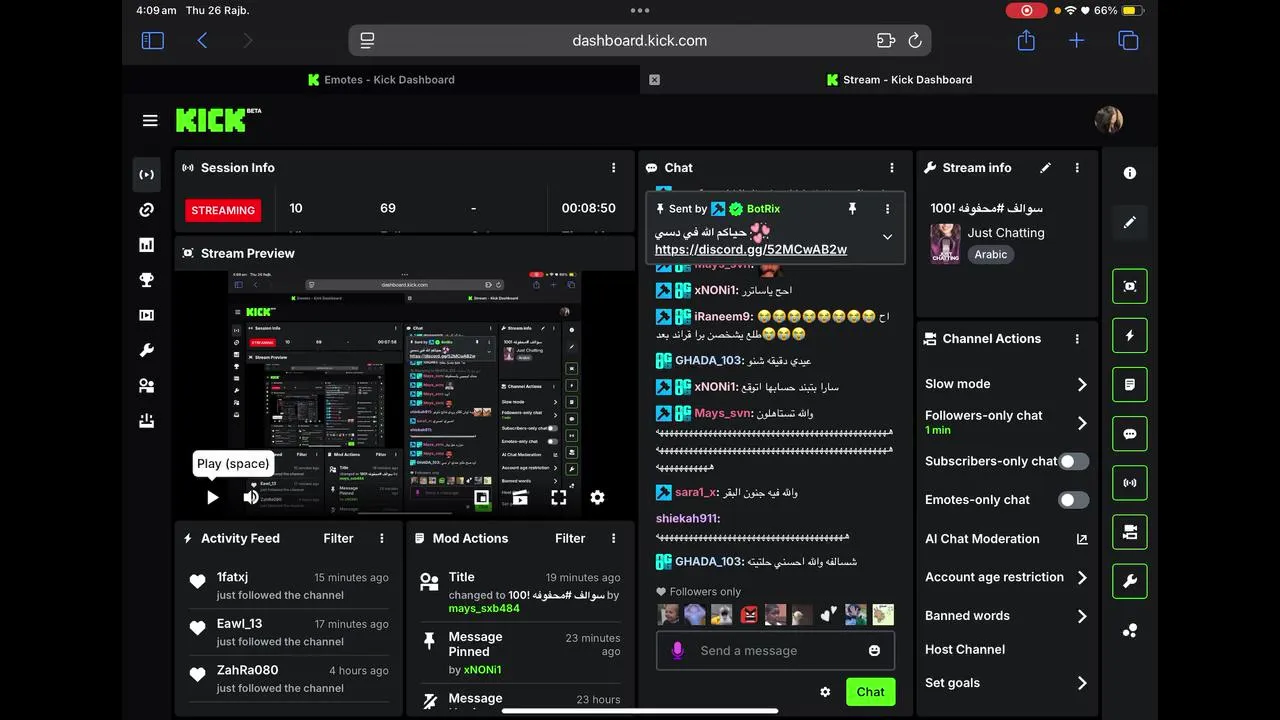This screenshot has width=1280, height=720.
Task: Open profile avatar menu in top right
Action: (1109, 120)
